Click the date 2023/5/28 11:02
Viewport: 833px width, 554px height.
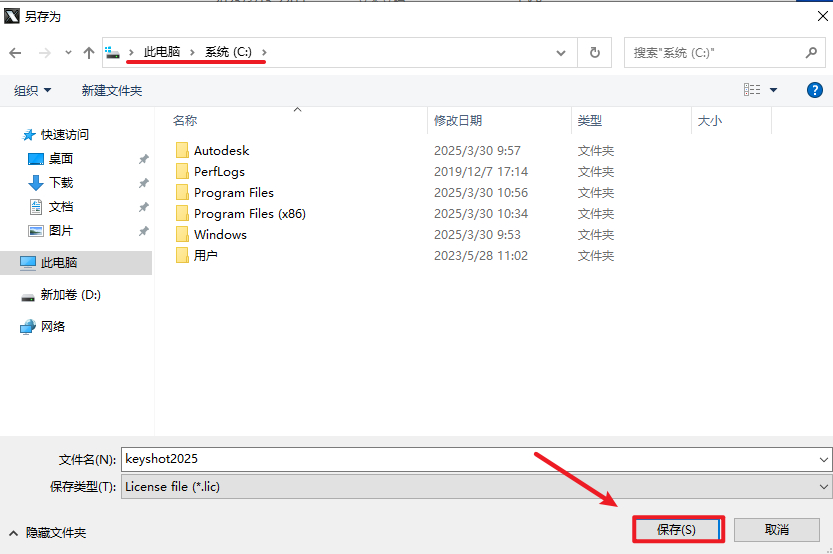click(481, 255)
